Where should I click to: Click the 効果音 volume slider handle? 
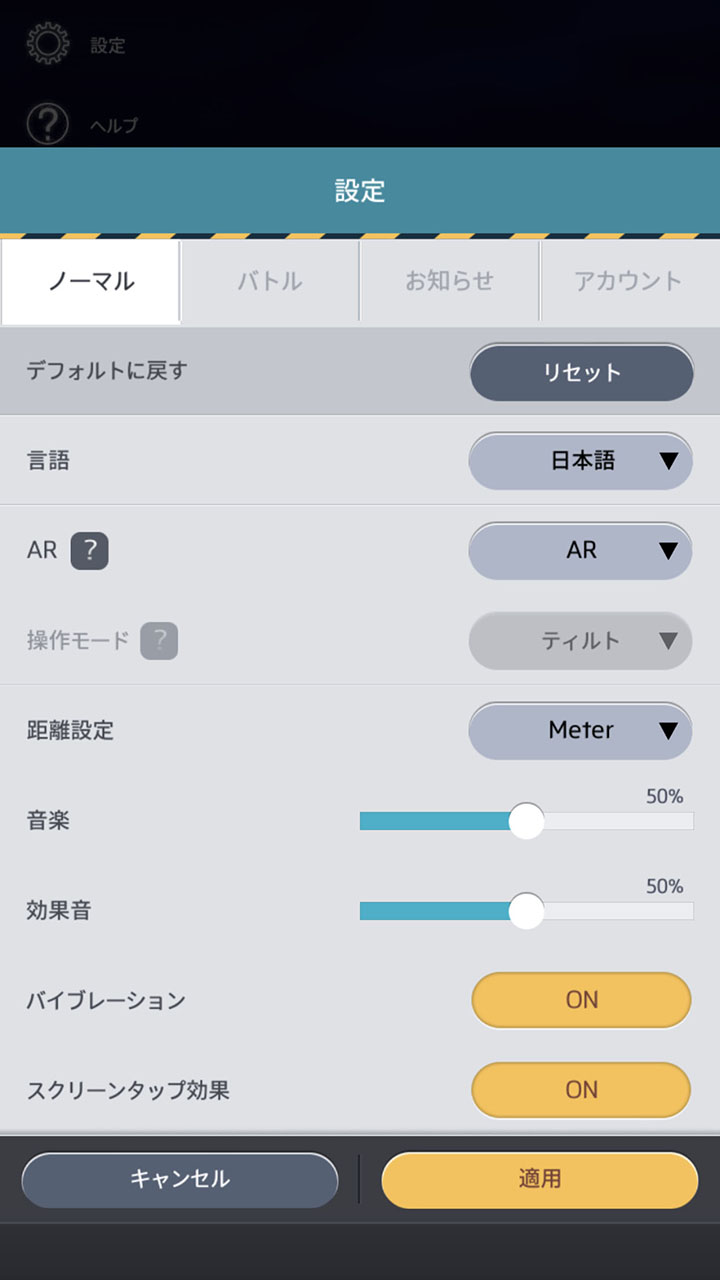pyautogui.click(x=526, y=911)
